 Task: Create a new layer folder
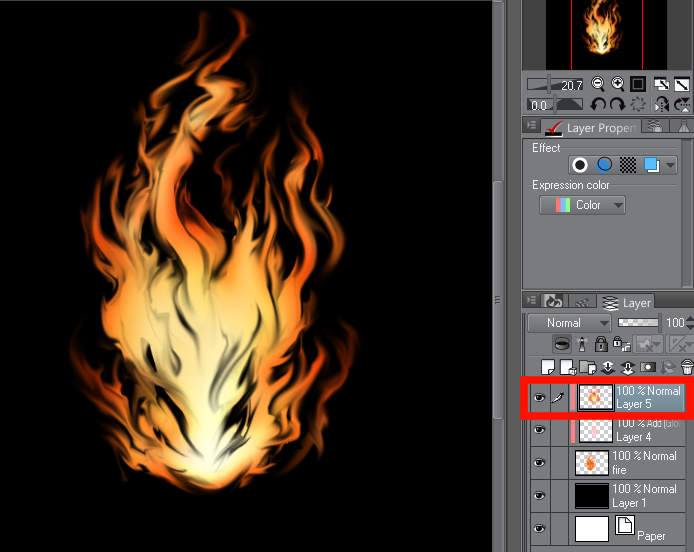tap(588, 367)
